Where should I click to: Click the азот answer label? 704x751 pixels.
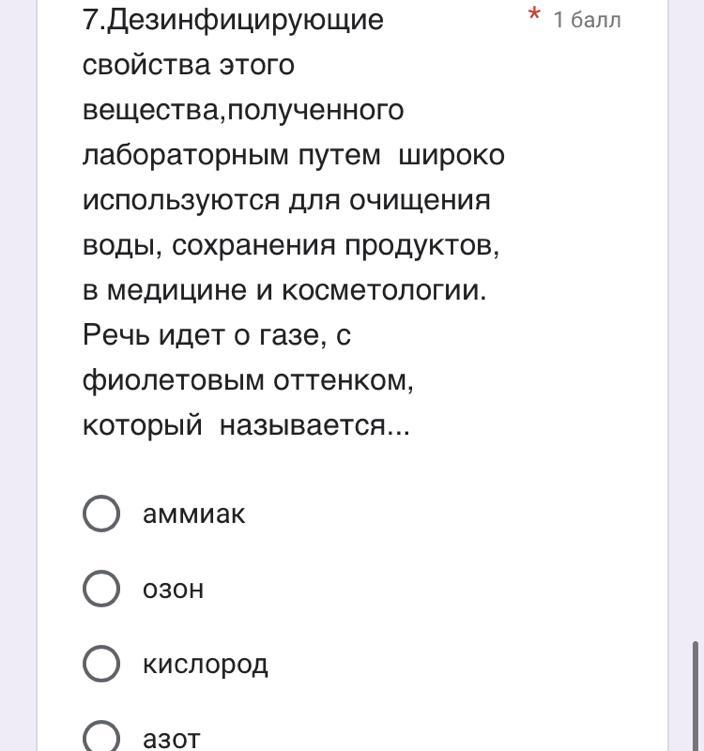(171, 739)
